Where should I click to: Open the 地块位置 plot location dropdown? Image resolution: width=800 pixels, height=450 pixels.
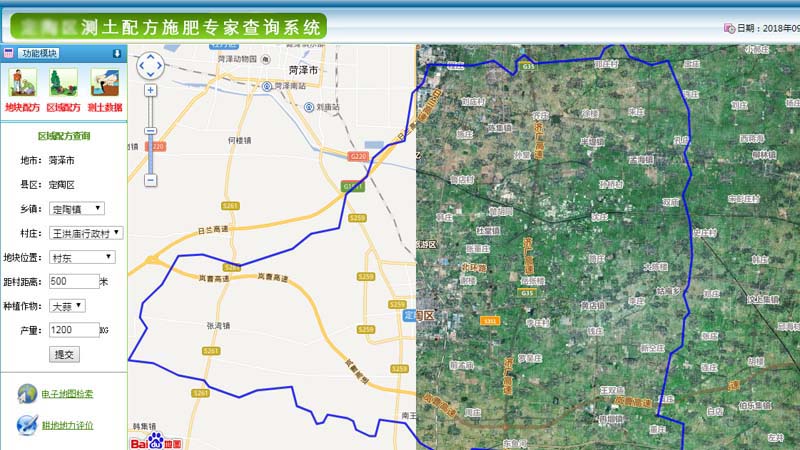pyautogui.click(x=82, y=257)
